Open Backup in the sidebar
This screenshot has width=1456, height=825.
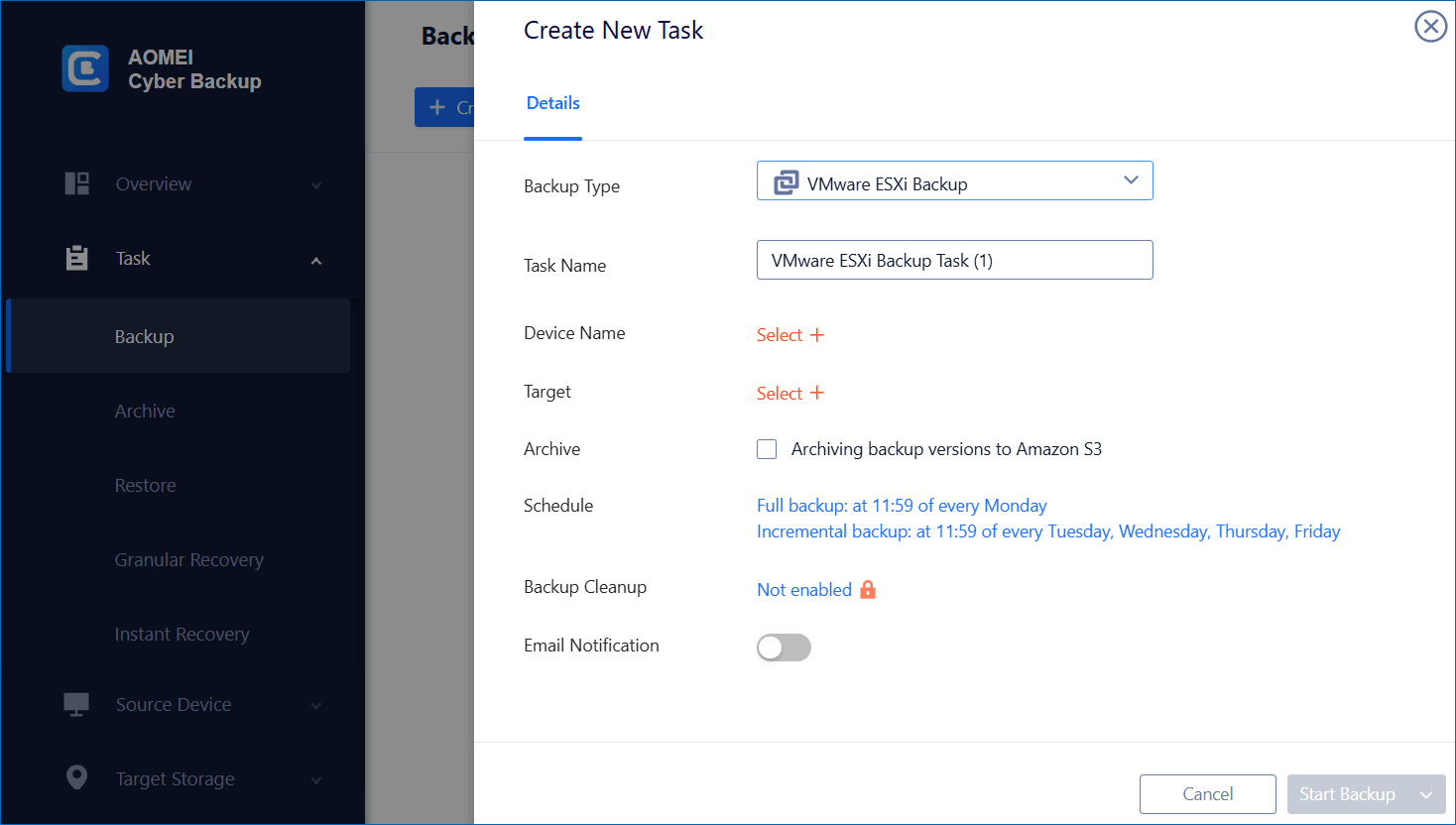pyautogui.click(x=179, y=336)
